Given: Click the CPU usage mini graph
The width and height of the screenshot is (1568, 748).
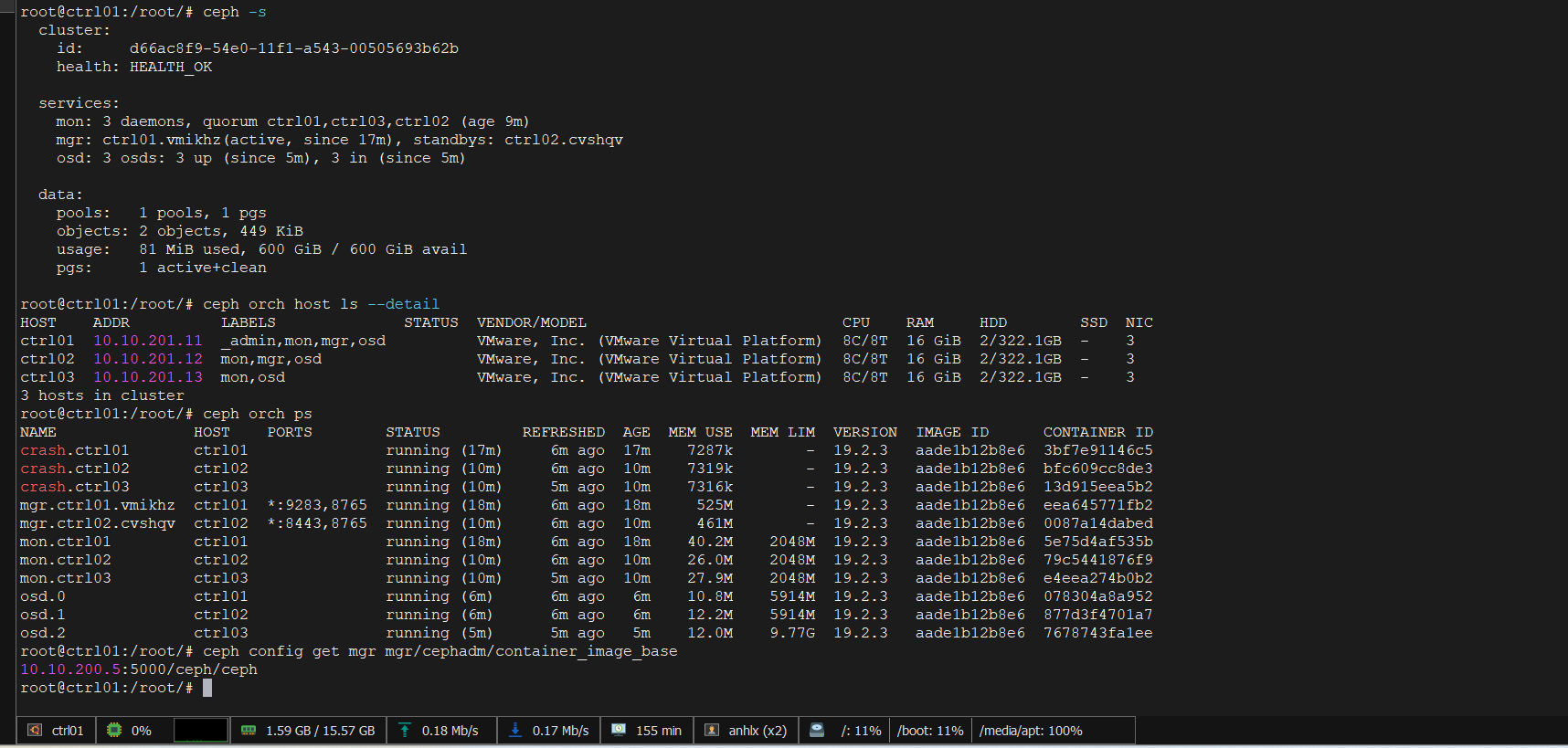Looking at the screenshot, I should [201, 731].
